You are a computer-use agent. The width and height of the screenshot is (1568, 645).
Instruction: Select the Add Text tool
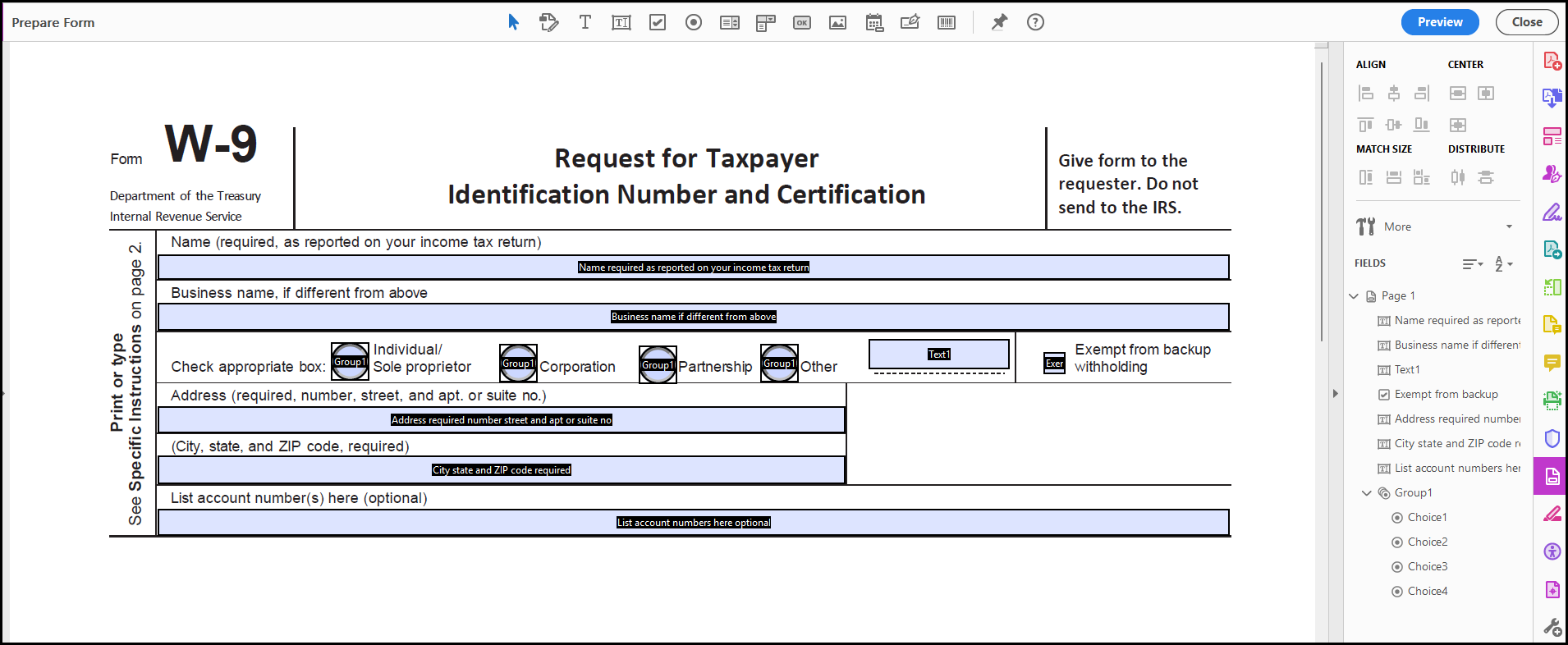585,22
